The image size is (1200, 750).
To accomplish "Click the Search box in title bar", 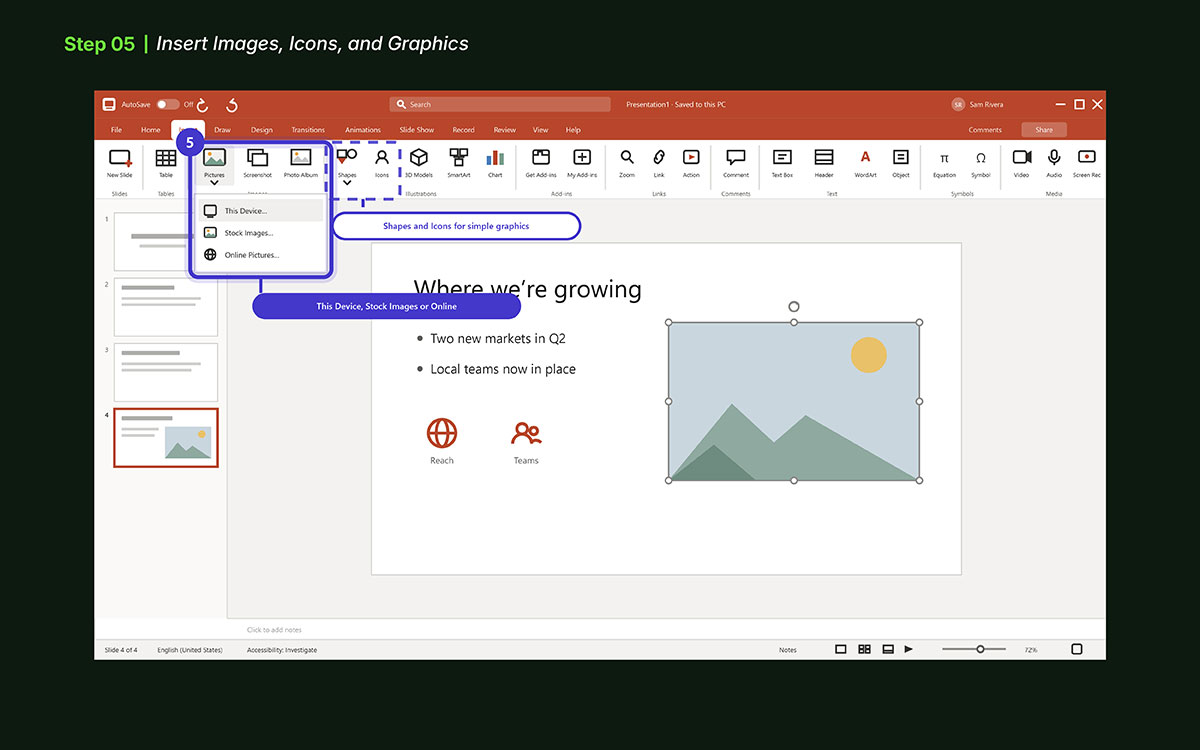I will point(500,104).
